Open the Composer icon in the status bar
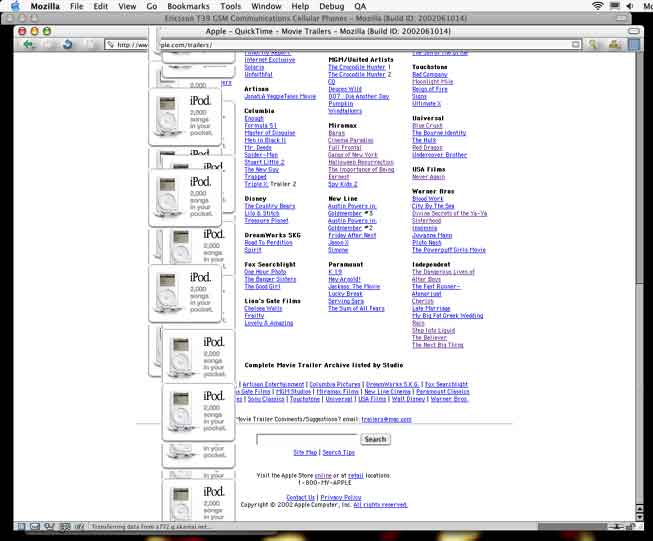The image size is (653, 541). point(49,526)
